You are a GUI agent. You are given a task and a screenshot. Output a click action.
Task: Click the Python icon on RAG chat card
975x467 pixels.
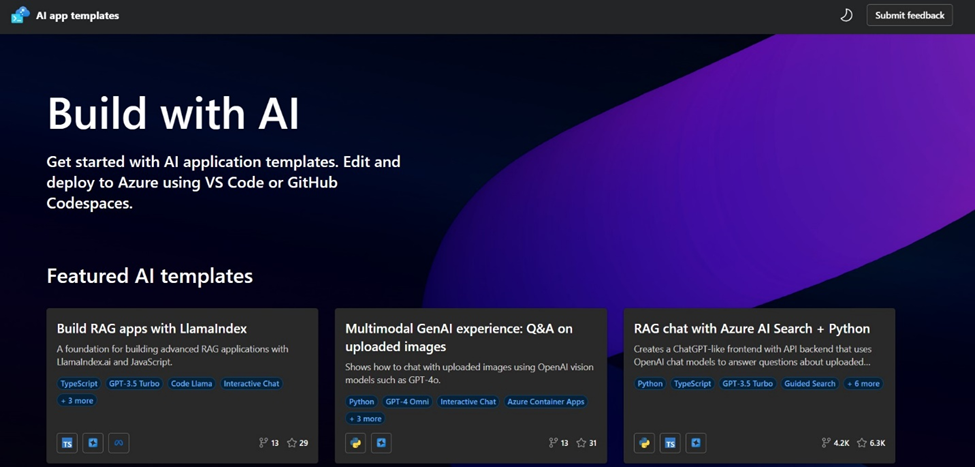coord(644,443)
